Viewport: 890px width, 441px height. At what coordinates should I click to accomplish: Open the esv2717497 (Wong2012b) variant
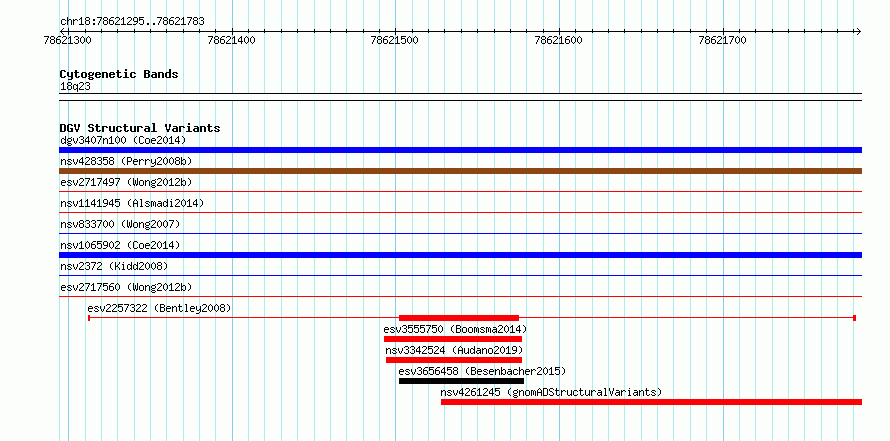point(126,182)
